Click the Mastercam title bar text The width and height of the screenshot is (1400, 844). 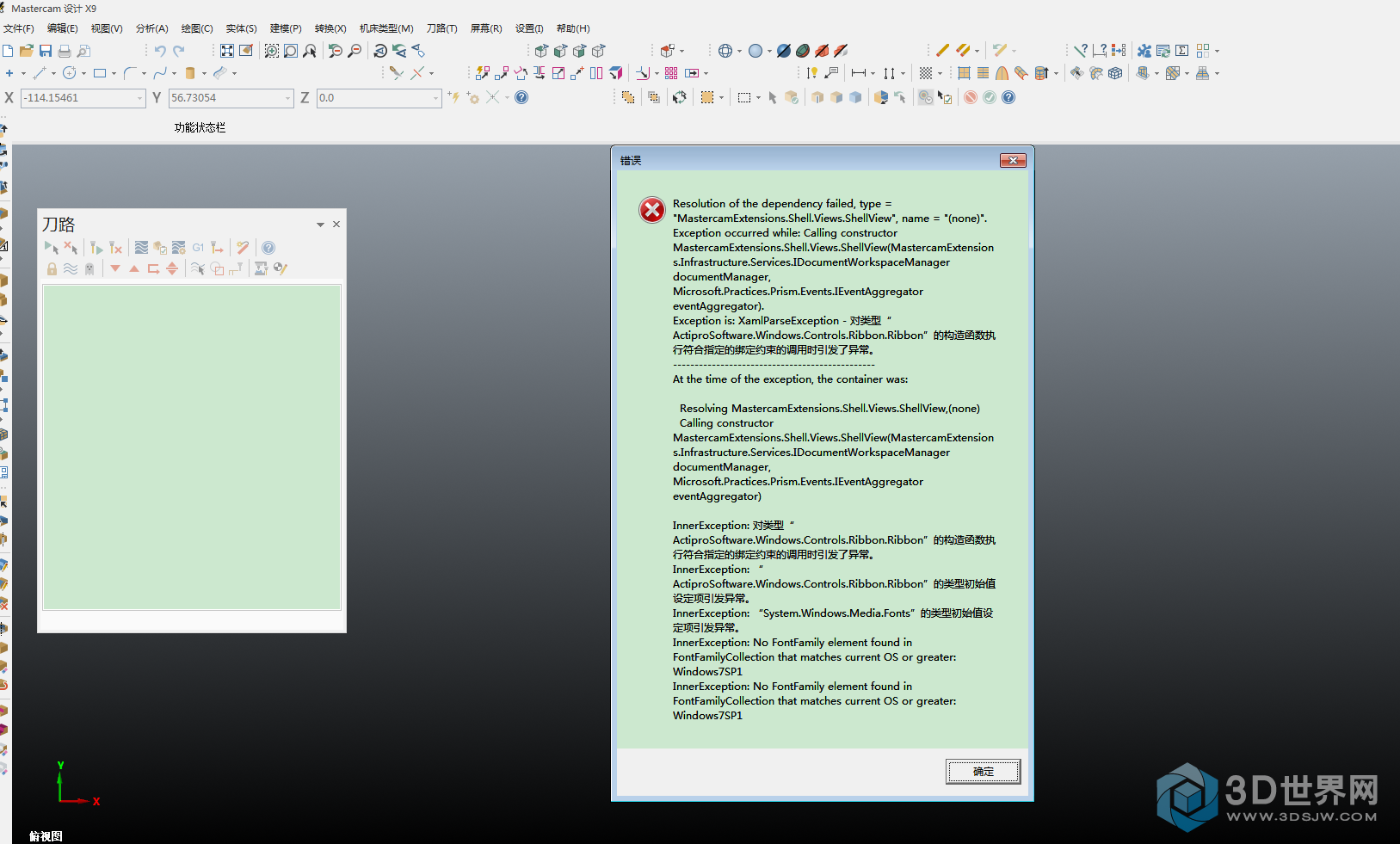coord(53,9)
